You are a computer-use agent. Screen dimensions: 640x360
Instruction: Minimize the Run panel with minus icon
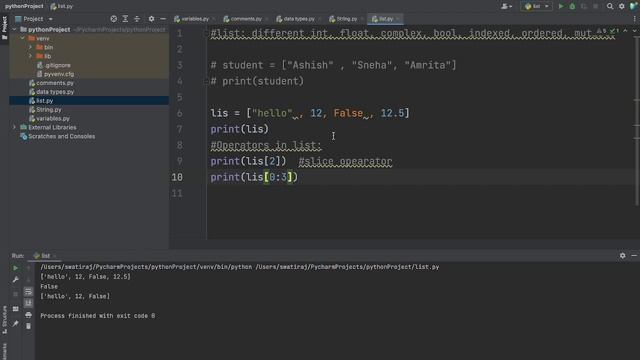point(634,256)
